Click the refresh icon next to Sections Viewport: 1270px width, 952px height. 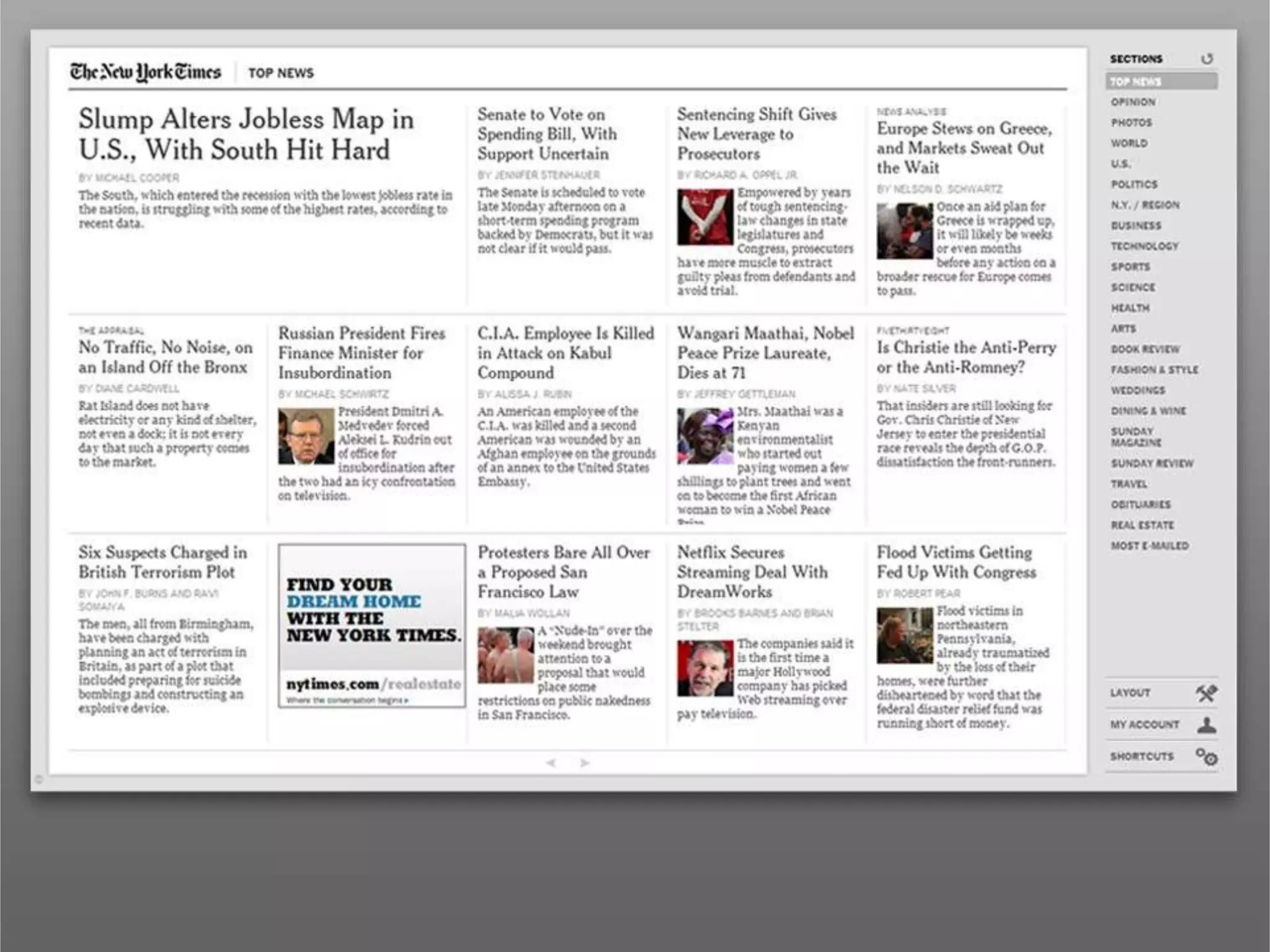[x=1206, y=59]
